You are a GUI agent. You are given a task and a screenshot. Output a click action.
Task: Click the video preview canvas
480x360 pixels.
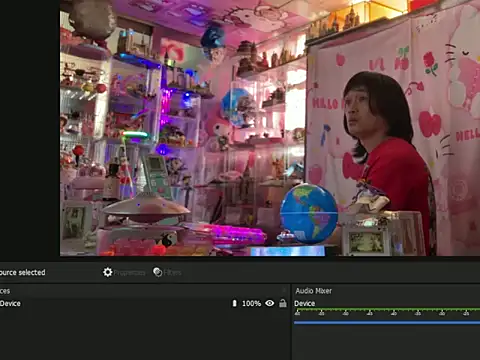coord(270,128)
